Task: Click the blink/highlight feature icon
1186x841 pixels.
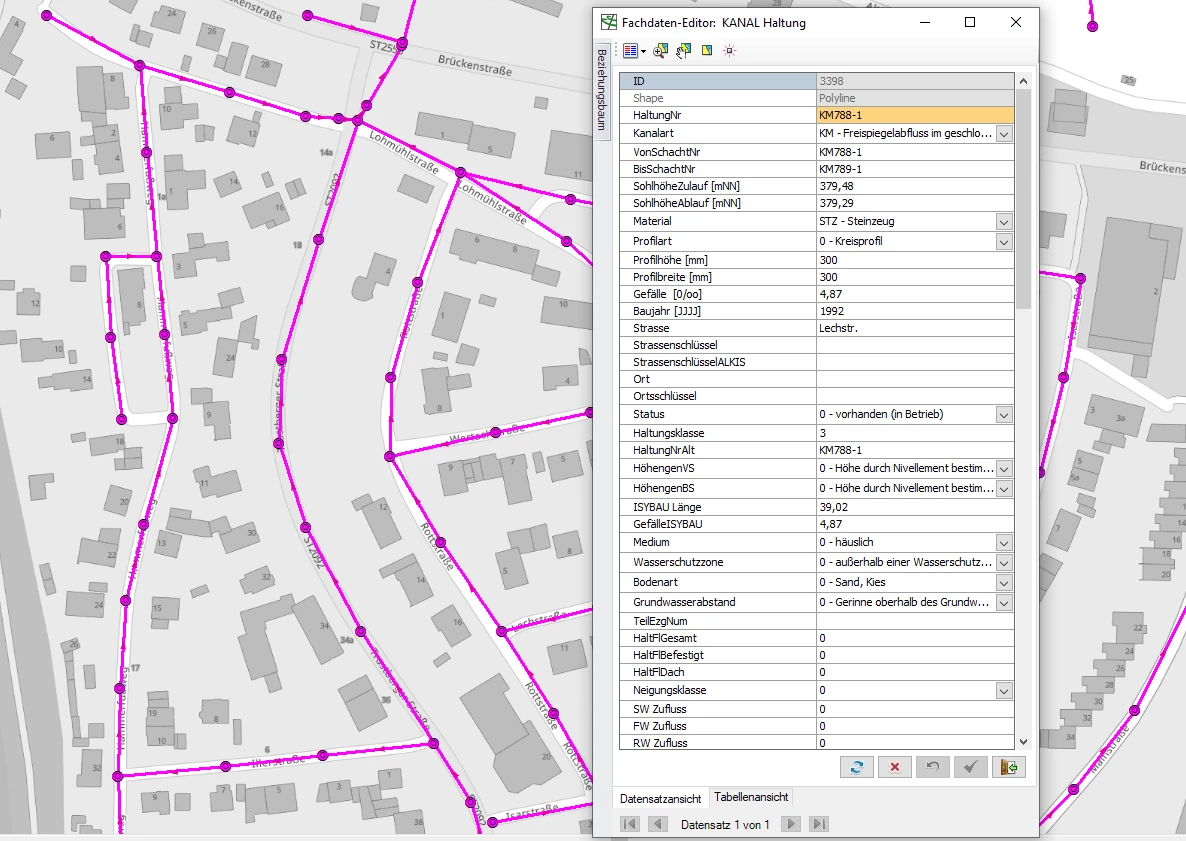Action: (729, 50)
